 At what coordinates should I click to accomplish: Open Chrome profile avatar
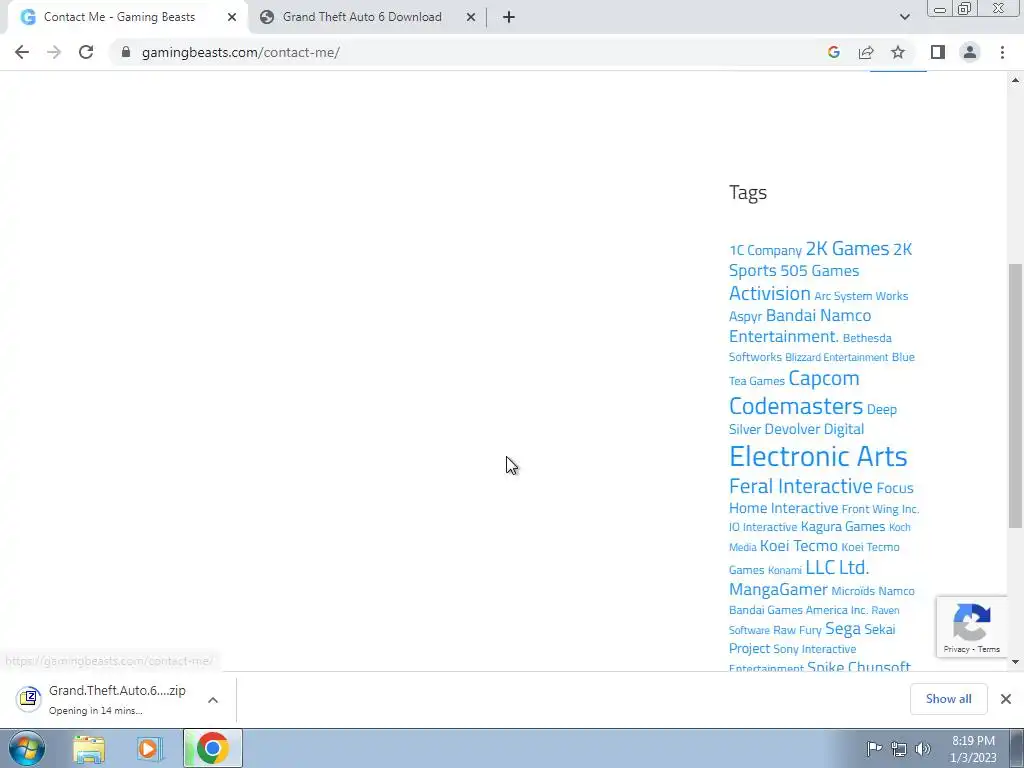pyautogui.click(x=970, y=52)
